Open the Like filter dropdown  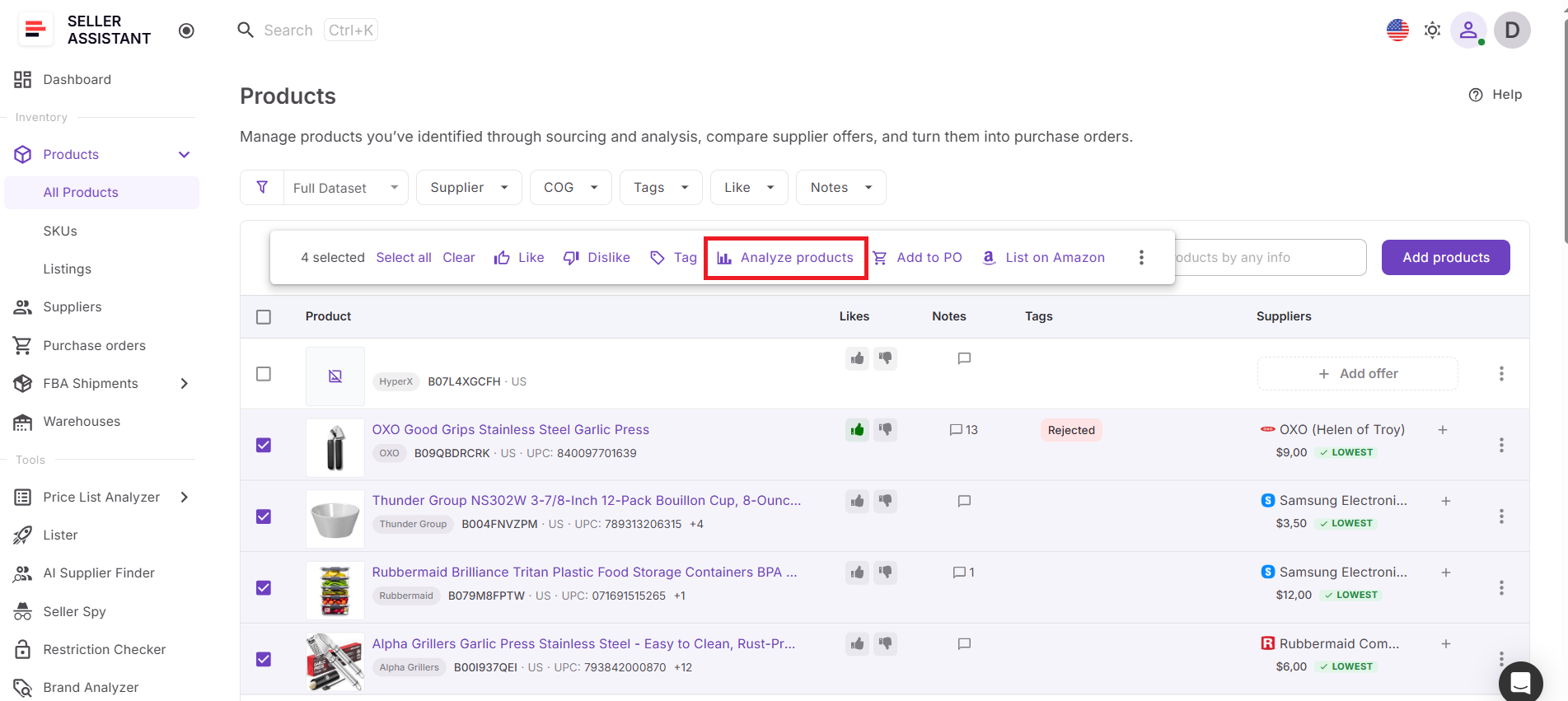pos(749,188)
